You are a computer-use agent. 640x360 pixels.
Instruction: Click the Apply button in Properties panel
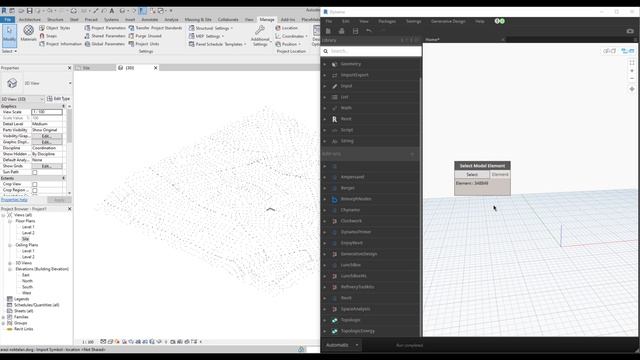(x=59, y=200)
